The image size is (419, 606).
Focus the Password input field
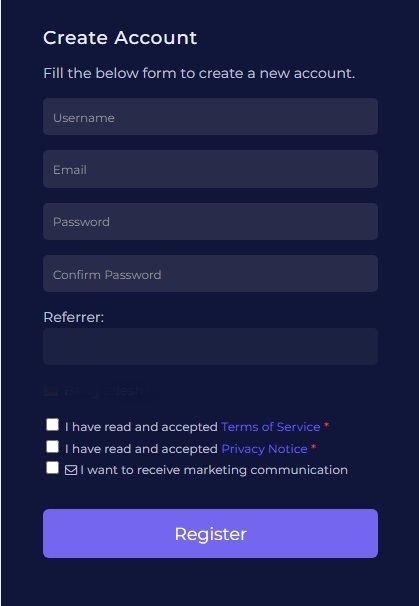[210, 221]
